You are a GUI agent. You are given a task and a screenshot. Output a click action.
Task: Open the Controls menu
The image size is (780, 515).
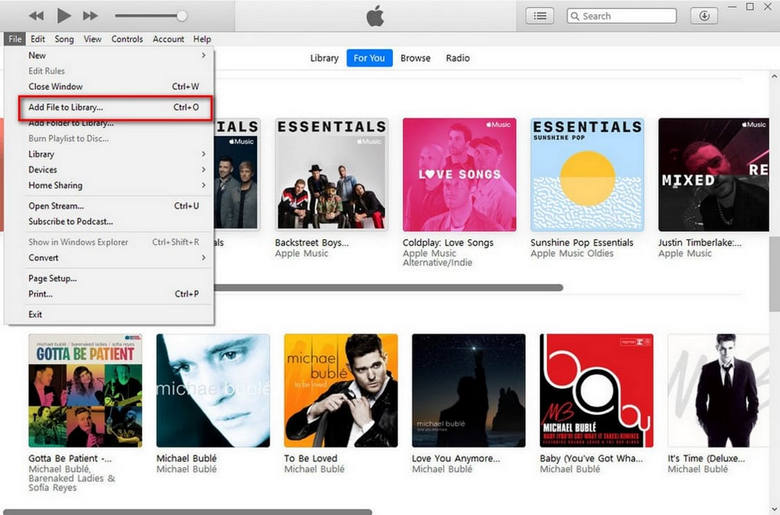pos(127,39)
